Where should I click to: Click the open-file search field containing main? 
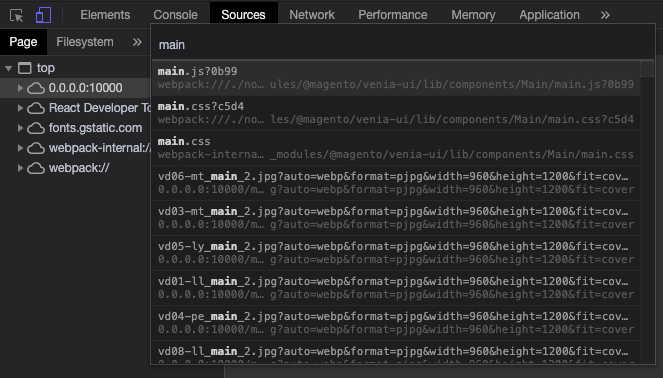[403, 44]
